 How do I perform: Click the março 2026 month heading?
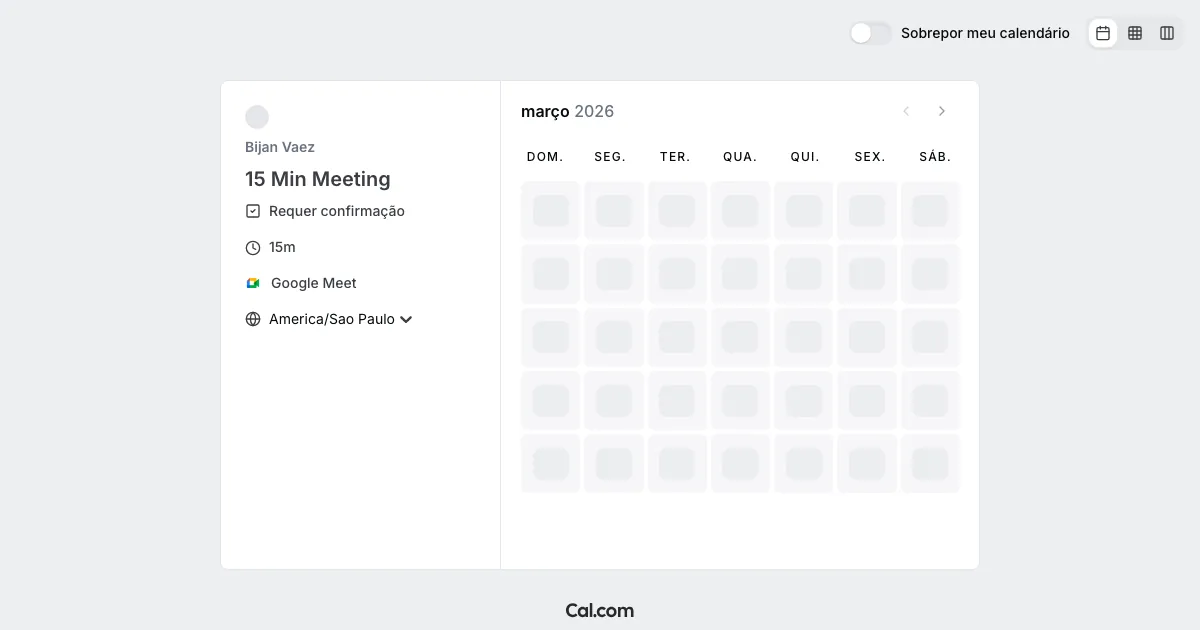567,111
